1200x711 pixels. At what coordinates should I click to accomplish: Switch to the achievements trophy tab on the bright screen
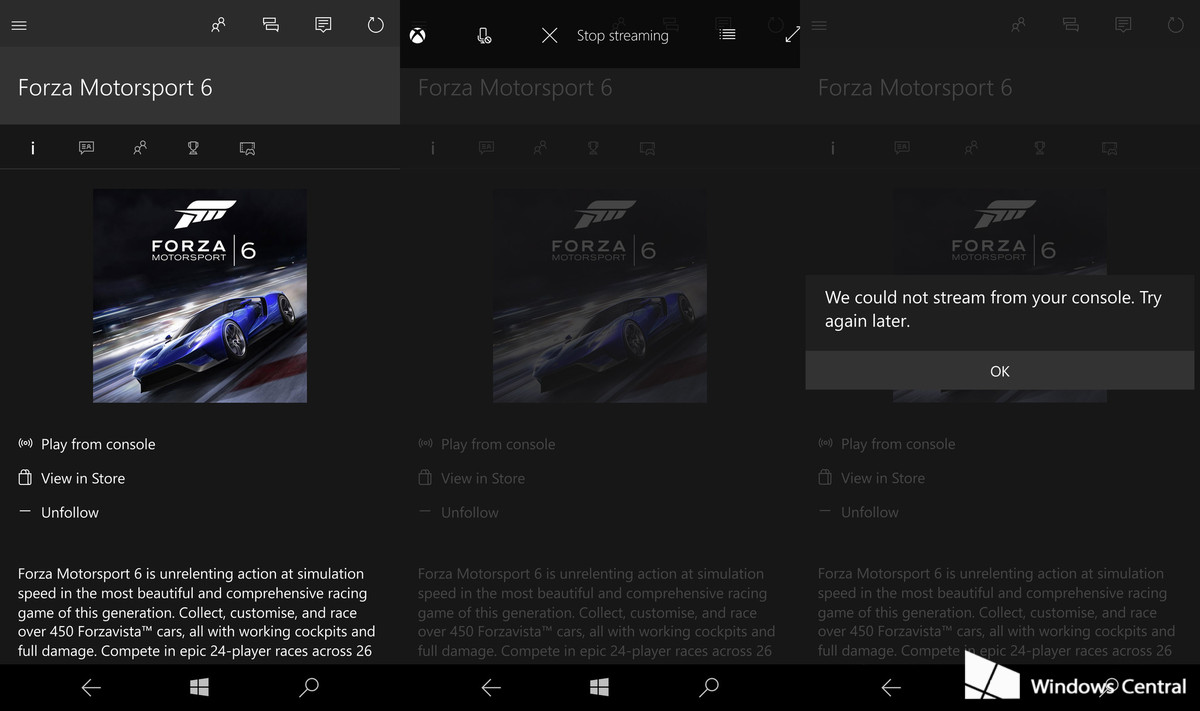[x=193, y=148]
